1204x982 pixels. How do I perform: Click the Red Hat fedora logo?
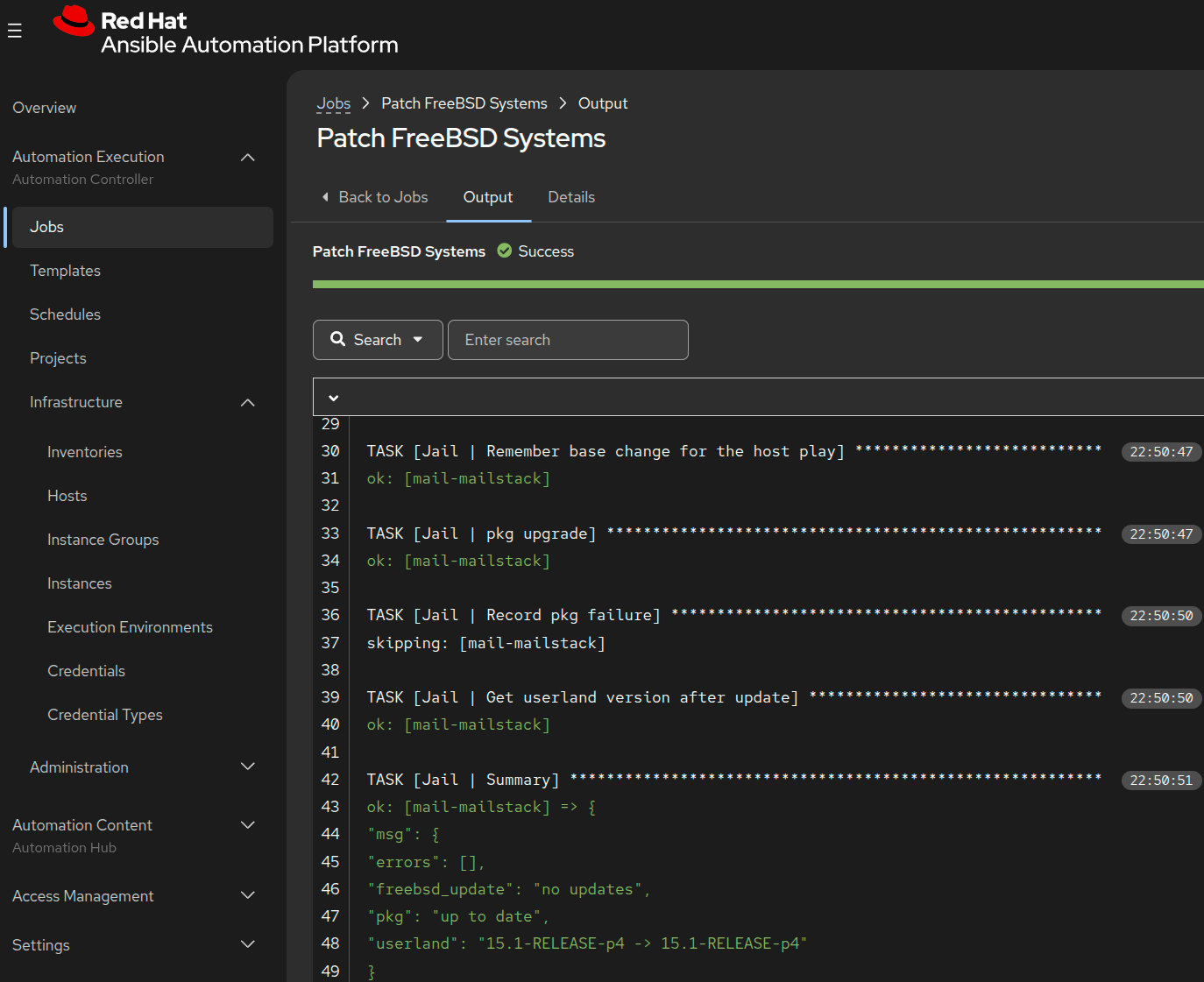[x=74, y=21]
